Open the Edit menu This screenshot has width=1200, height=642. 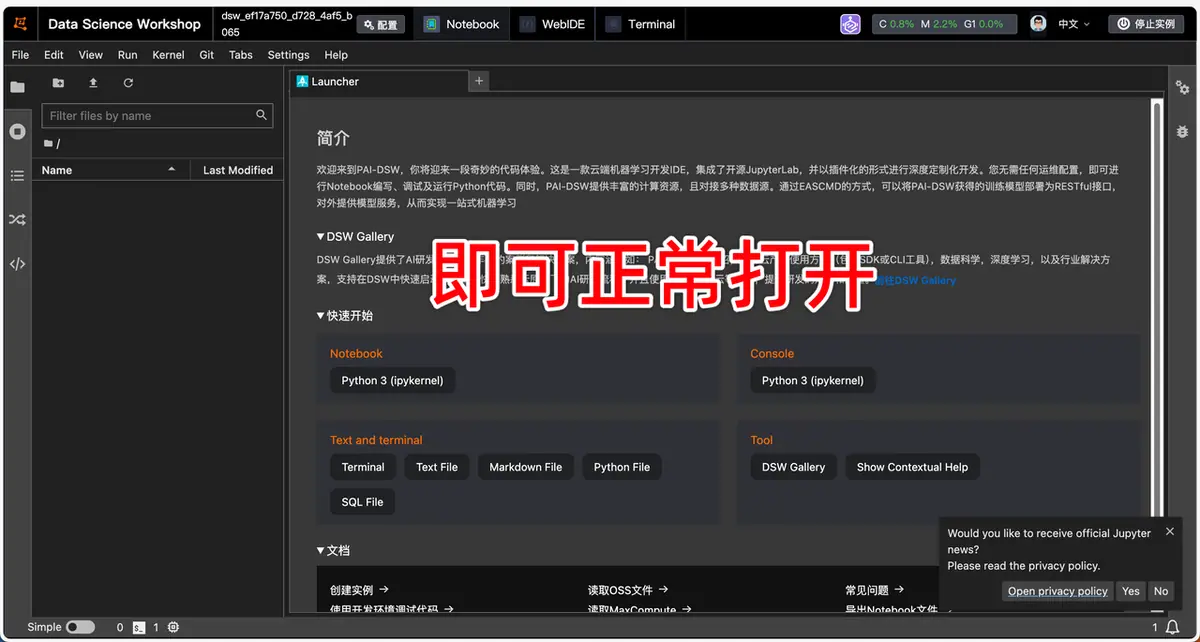(x=54, y=55)
